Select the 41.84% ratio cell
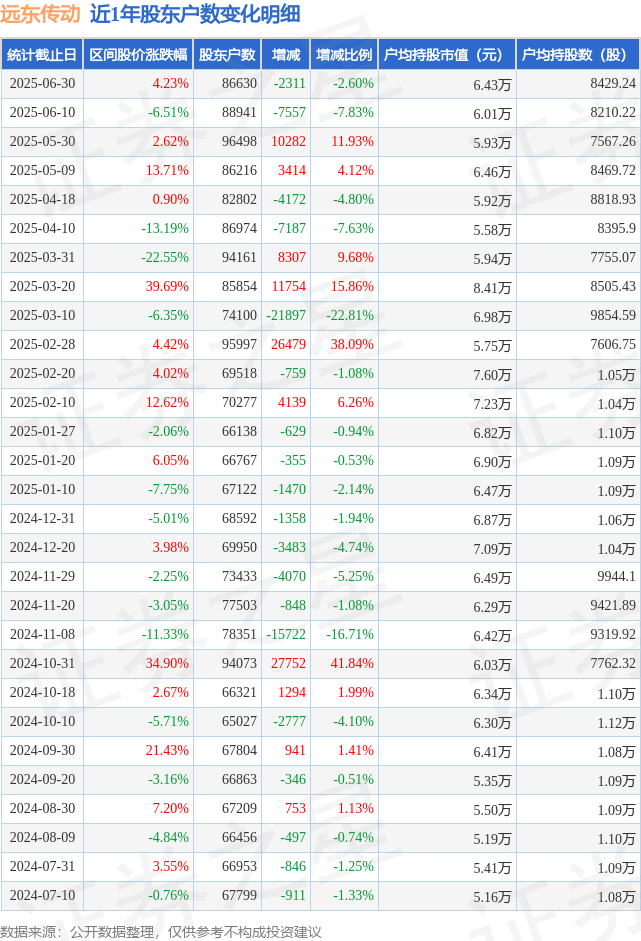The height and width of the screenshot is (941, 641). pyautogui.click(x=352, y=663)
